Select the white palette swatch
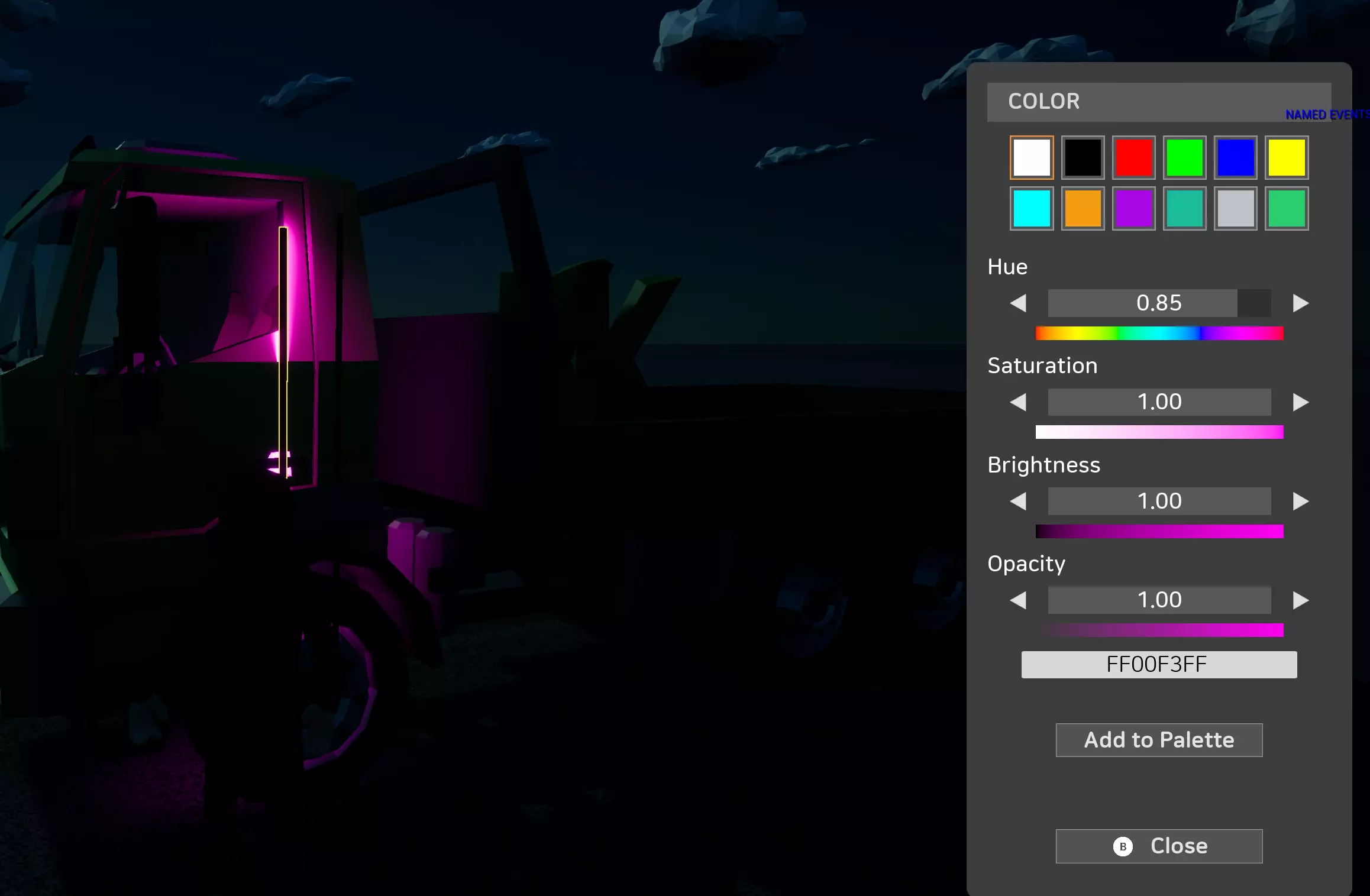Image resolution: width=1370 pixels, height=896 pixels. pyautogui.click(x=1032, y=158)
